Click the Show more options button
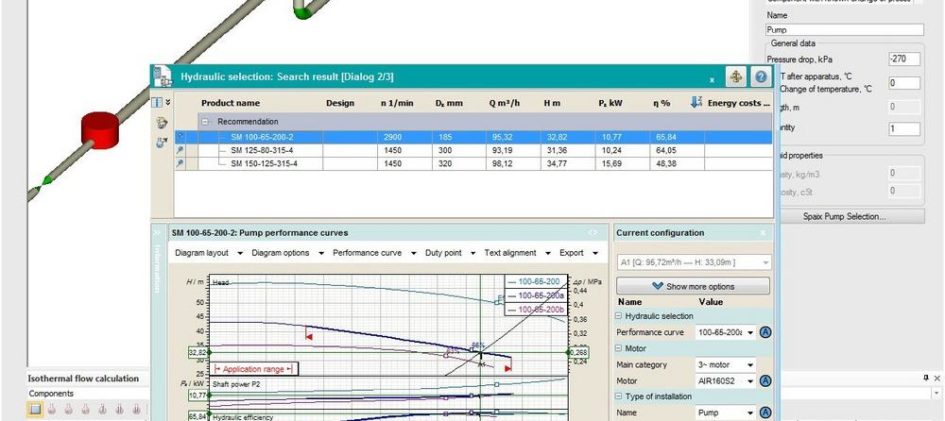The width and height of the screenshot is (945, 421). point(693,286)
